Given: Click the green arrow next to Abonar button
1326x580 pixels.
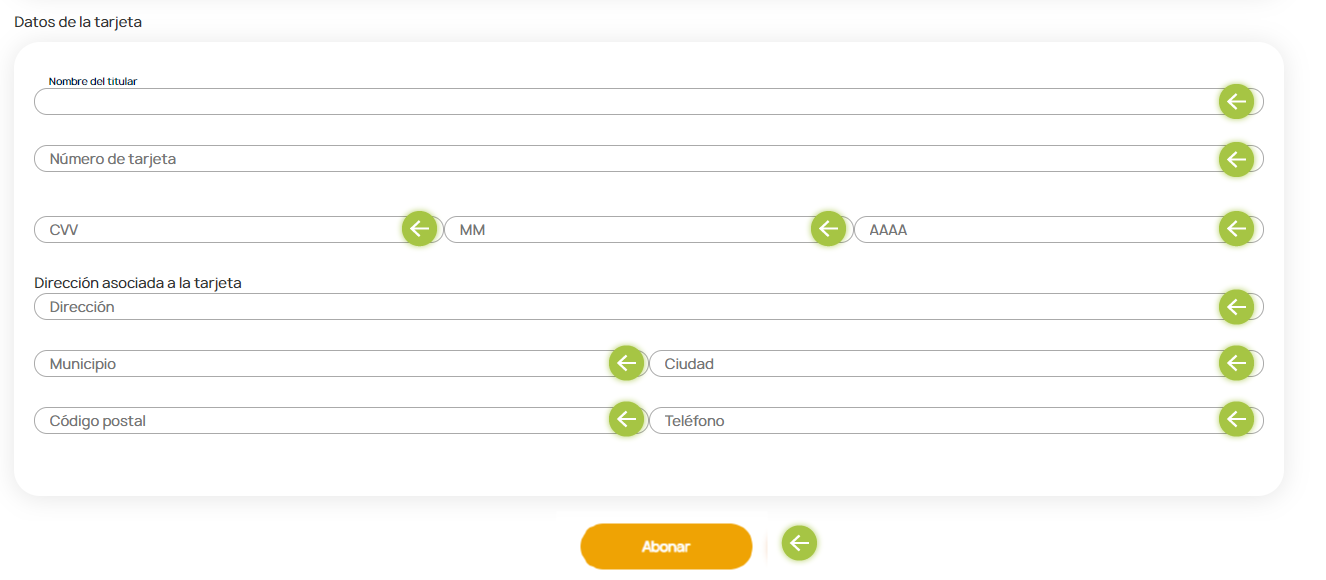Looking at the screenshot, I should click(799, 543).
